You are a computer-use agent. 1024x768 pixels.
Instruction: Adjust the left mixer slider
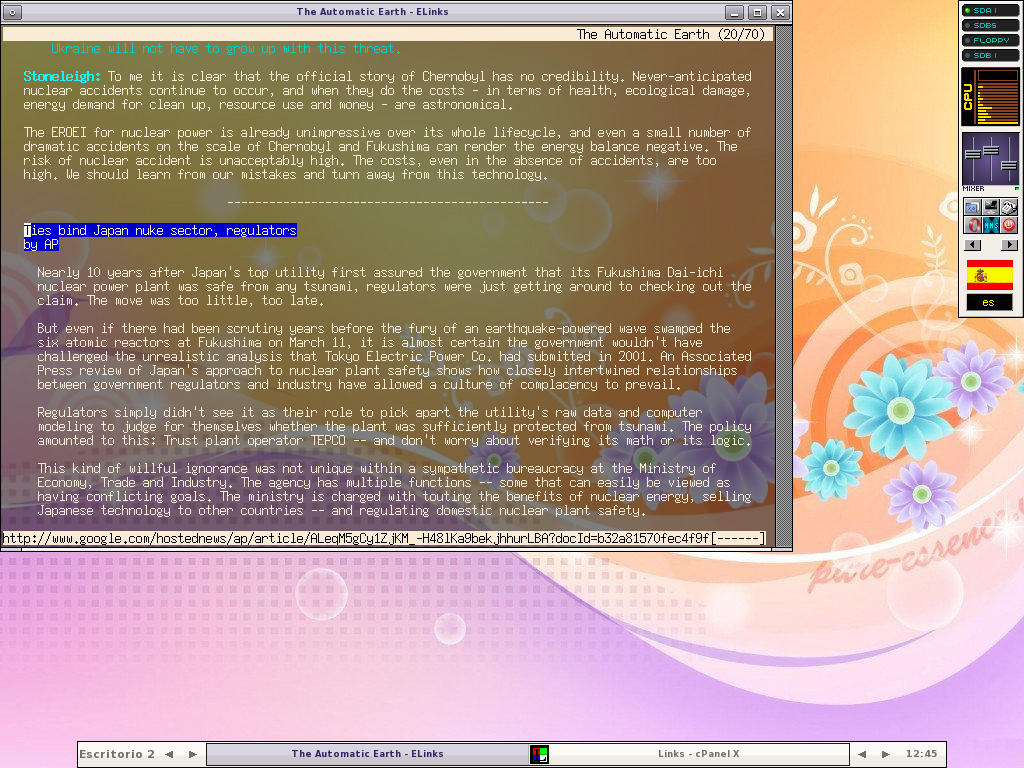[x=972, y=155]
